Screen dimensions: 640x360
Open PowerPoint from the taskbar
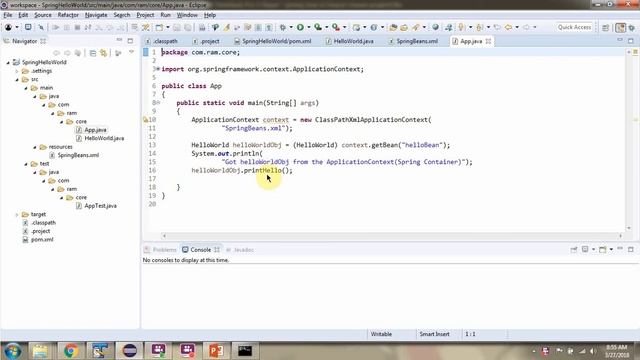point(216,351)
